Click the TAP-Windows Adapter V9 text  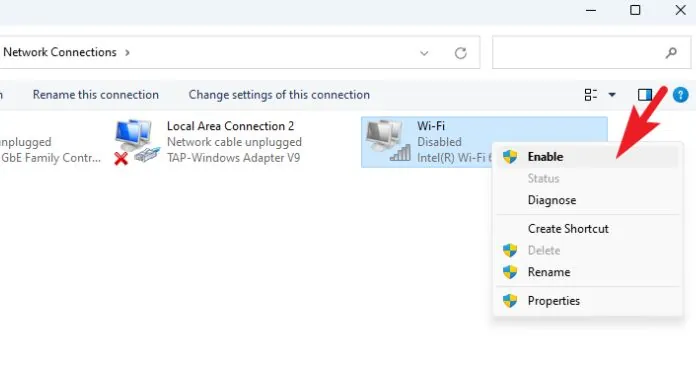point(233,158)
